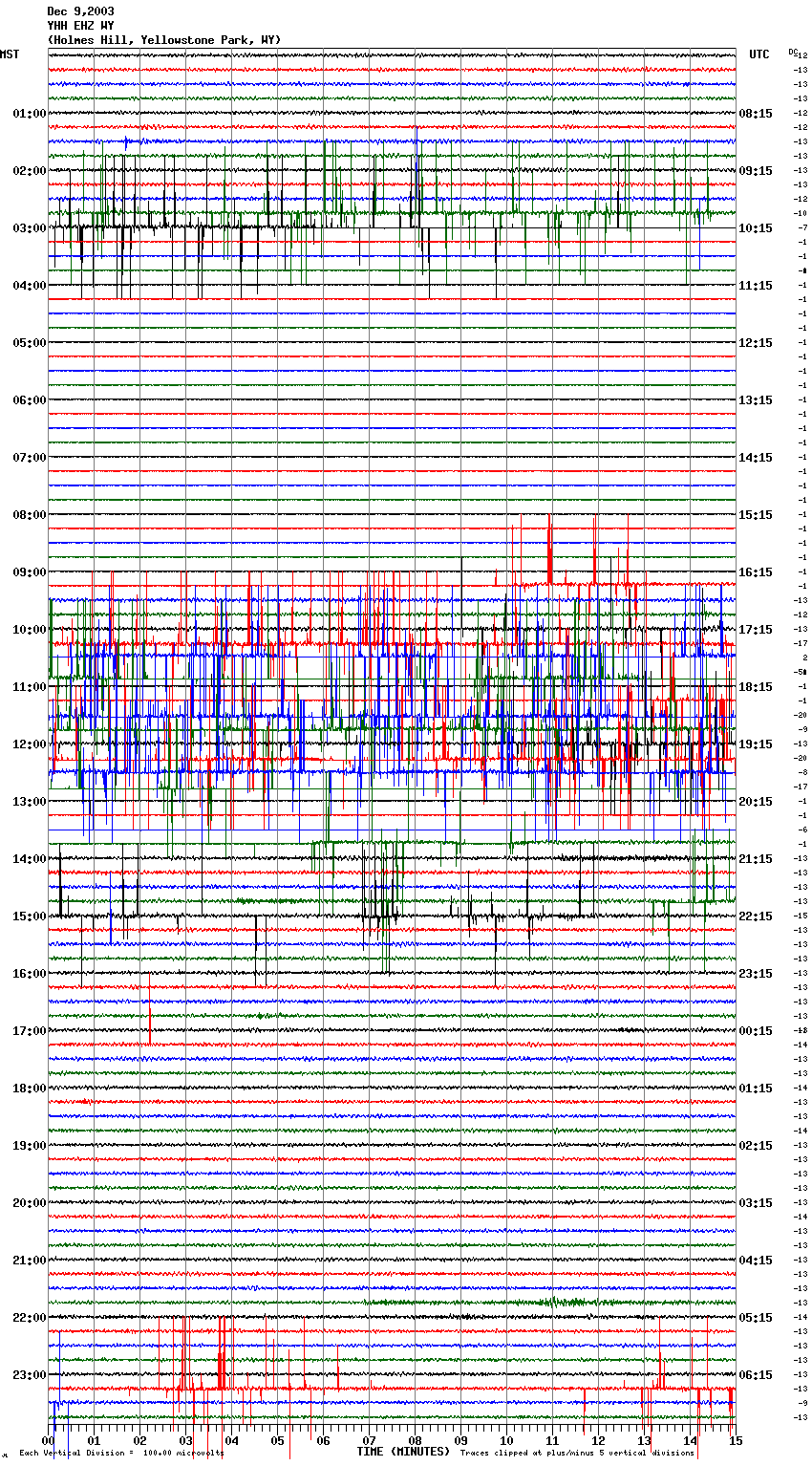Click the '01:15' UTC time label
This screenshot has height=1466, width=812.
tap(756, 1089)
